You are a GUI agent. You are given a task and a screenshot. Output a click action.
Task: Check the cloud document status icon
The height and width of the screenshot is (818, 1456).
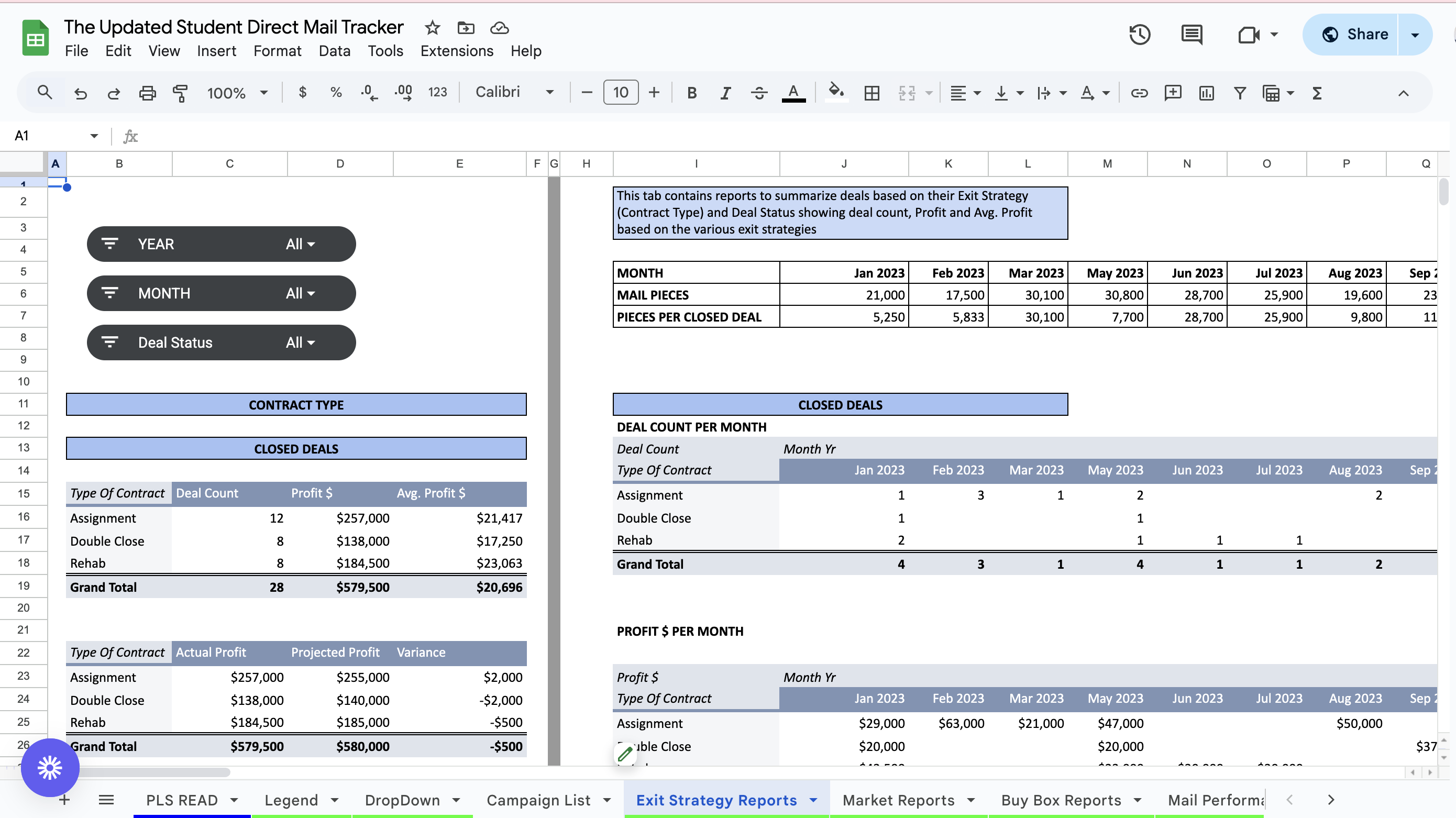point(499,27)
